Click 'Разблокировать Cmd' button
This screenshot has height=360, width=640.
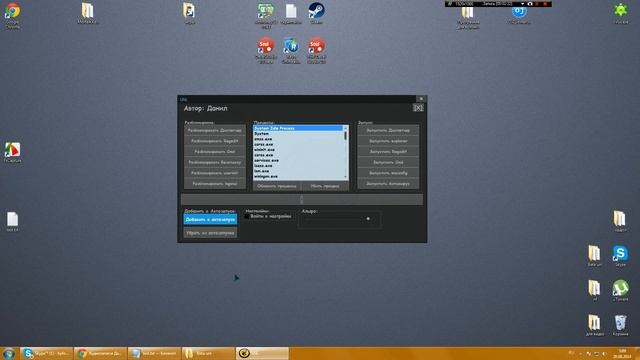[x=215, y=151]
